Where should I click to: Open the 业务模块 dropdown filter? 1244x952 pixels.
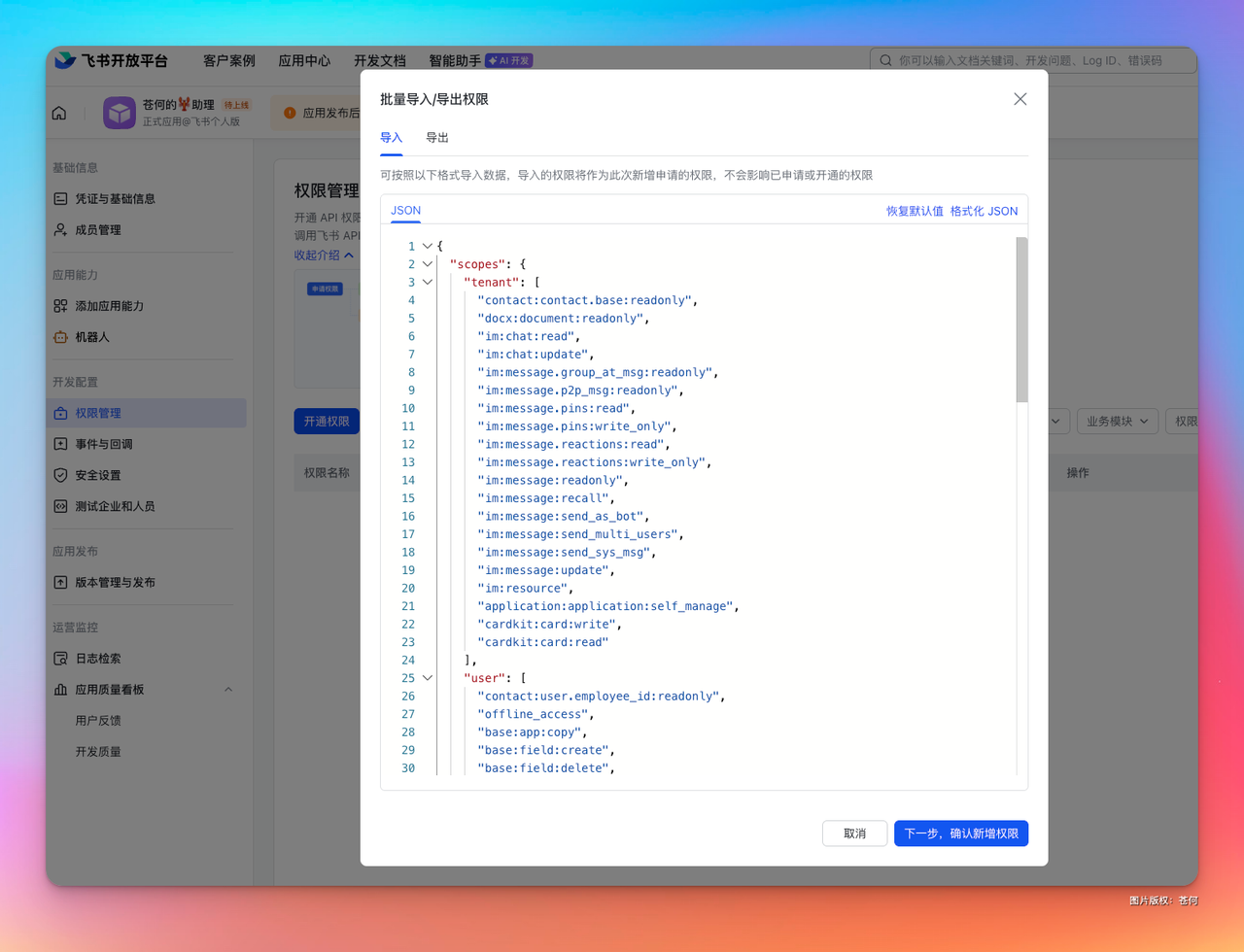pyautogui.click(x=1118, y=421)
